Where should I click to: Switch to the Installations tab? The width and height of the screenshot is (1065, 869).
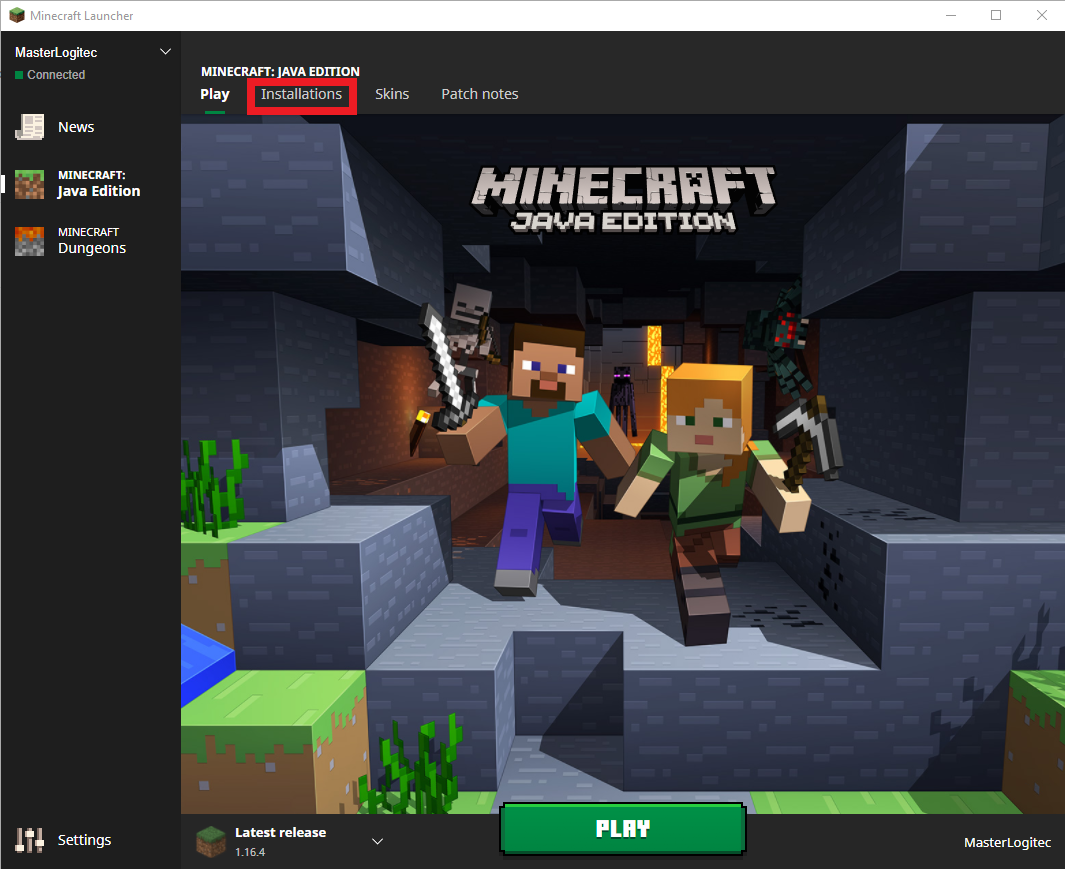302,94
